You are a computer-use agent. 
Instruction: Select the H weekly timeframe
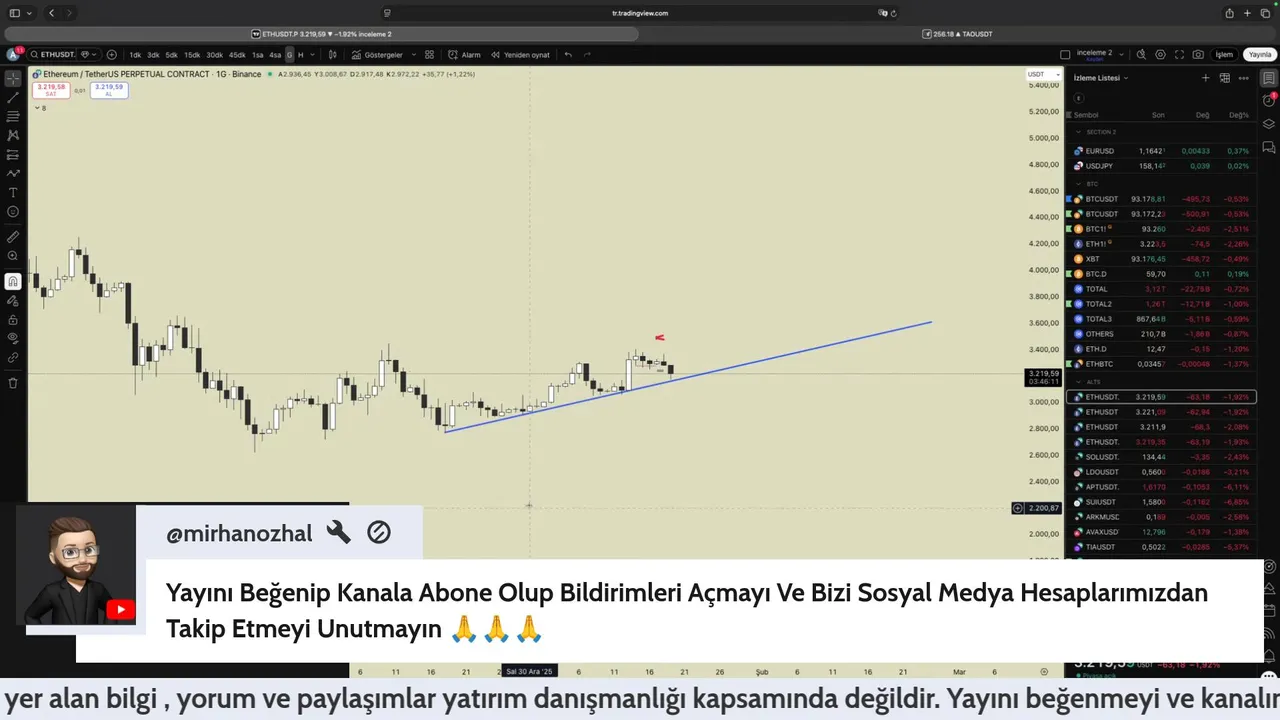(x=300, y=55)
